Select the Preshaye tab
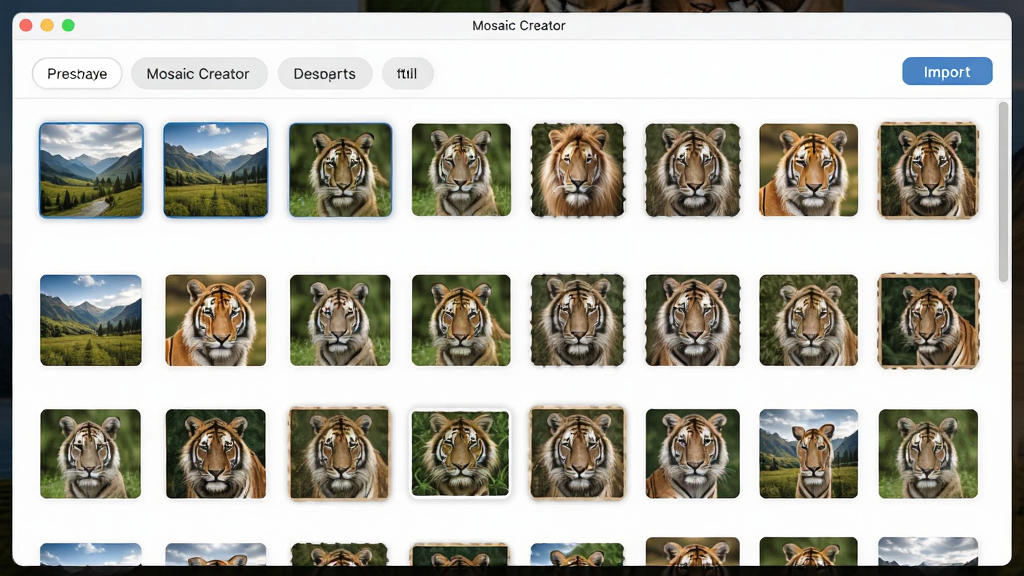 click(x=77, y=73)
